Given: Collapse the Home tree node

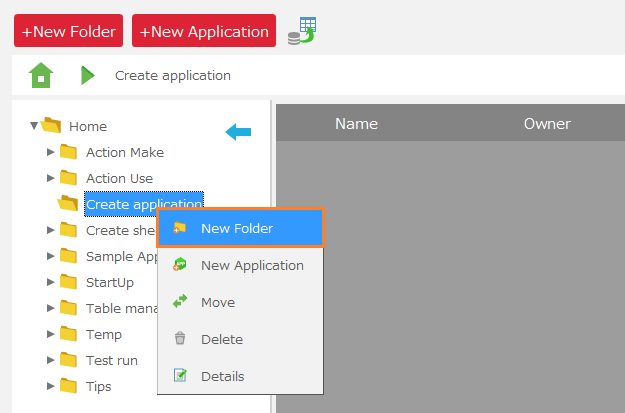Looking at the screenshot, I should [34, 126].
